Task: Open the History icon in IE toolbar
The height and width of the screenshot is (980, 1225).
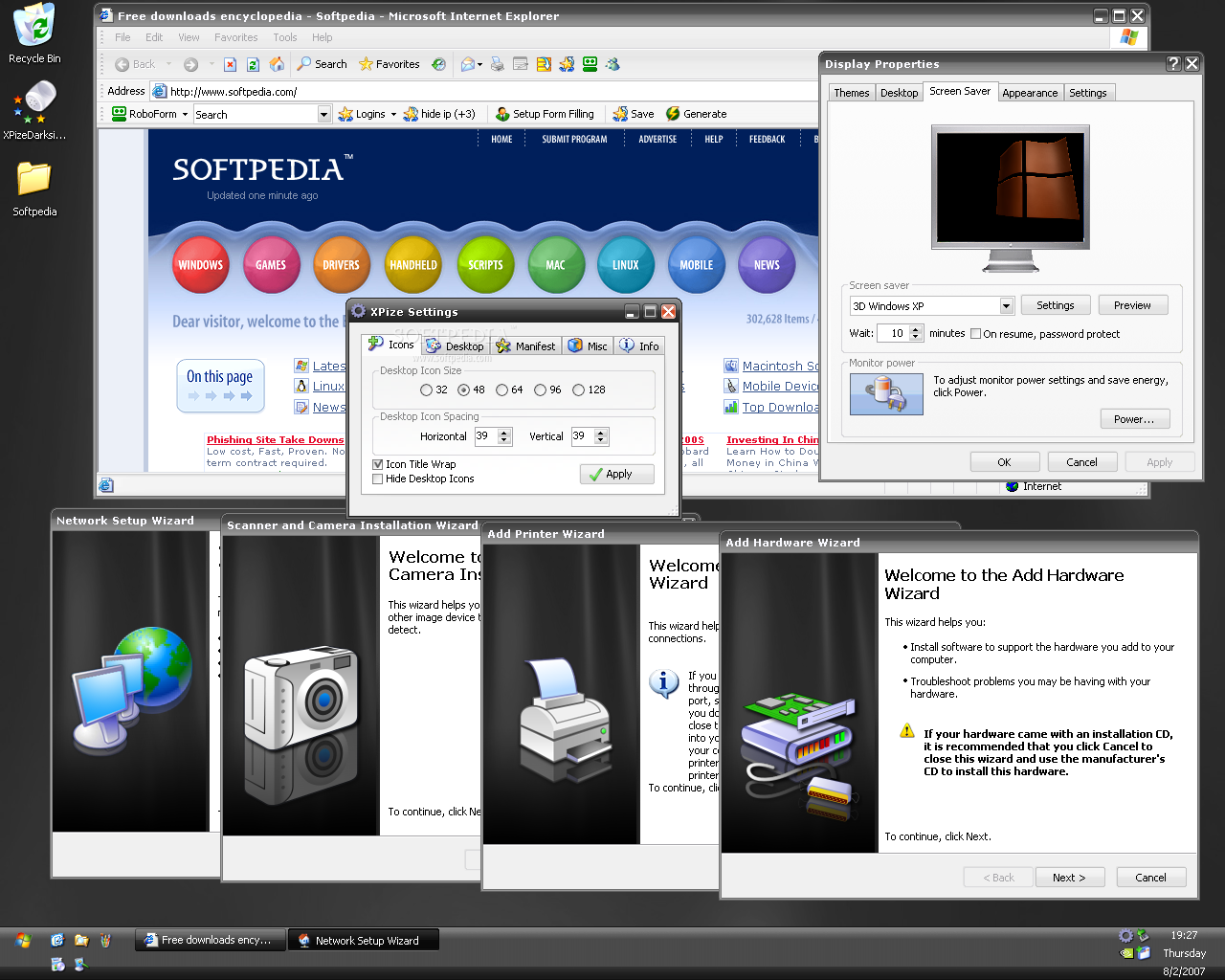Action: (x=438, y=64)
